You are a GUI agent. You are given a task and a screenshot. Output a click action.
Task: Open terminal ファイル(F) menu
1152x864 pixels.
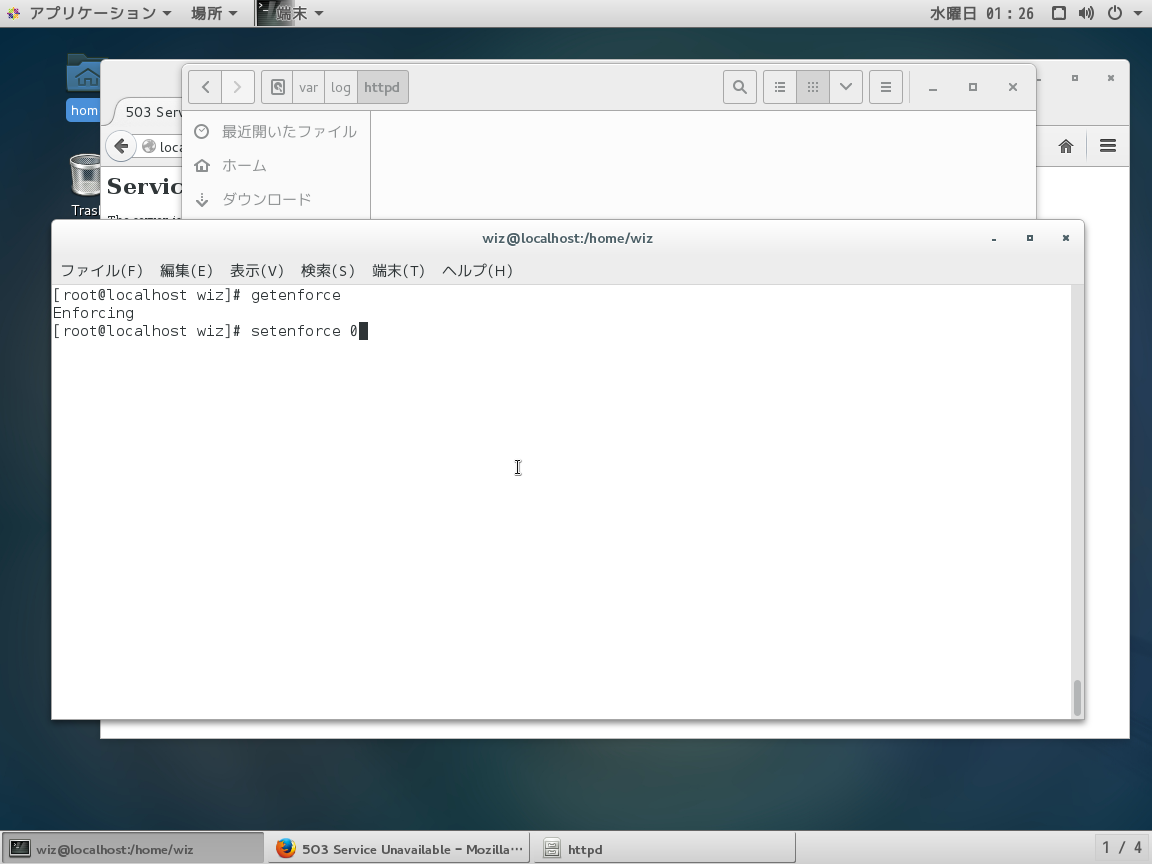[101, 271]
